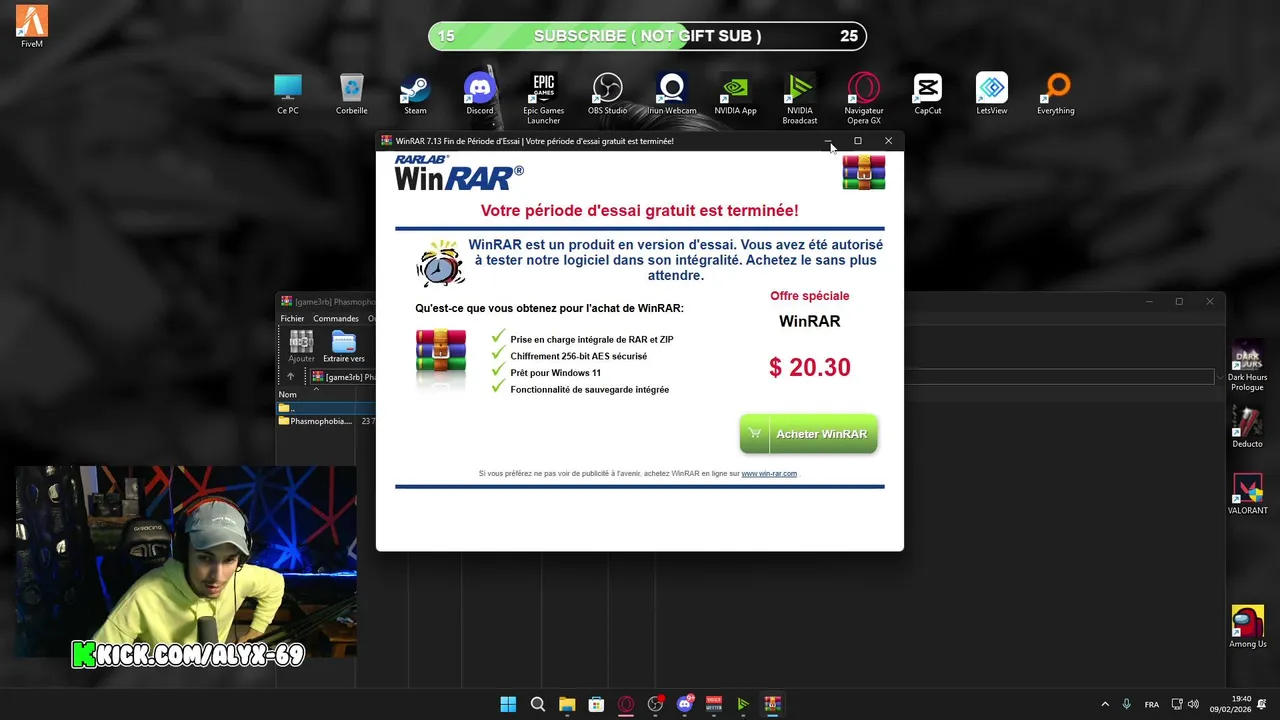Screen dimensions: 1280x720
Task: Go up one folder level in WinRAR
Action: (290, 377)
